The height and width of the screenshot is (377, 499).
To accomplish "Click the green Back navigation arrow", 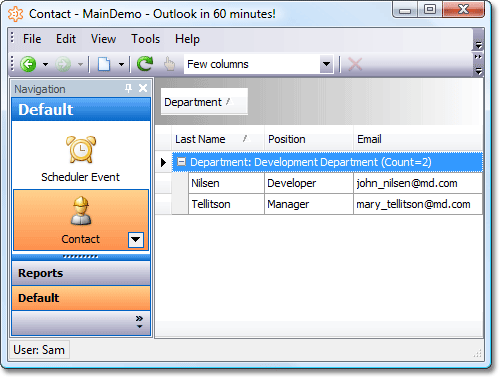I will [28, 64].
